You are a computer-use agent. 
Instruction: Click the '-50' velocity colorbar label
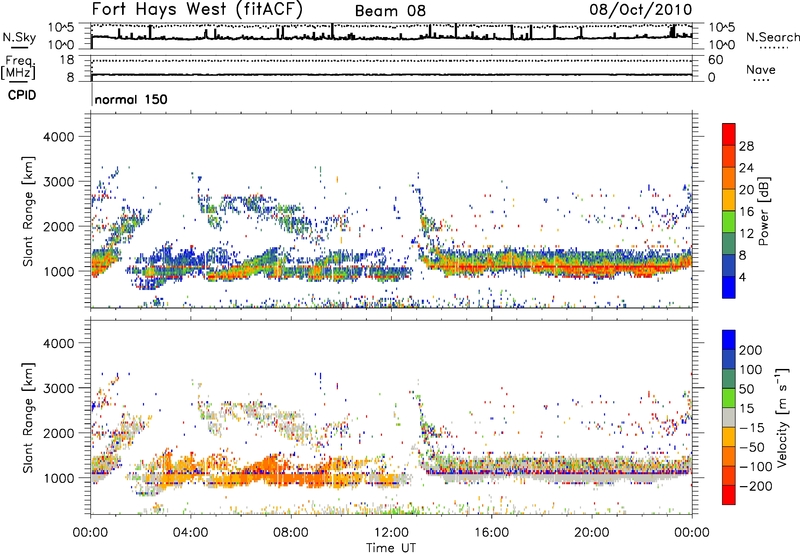752,448
